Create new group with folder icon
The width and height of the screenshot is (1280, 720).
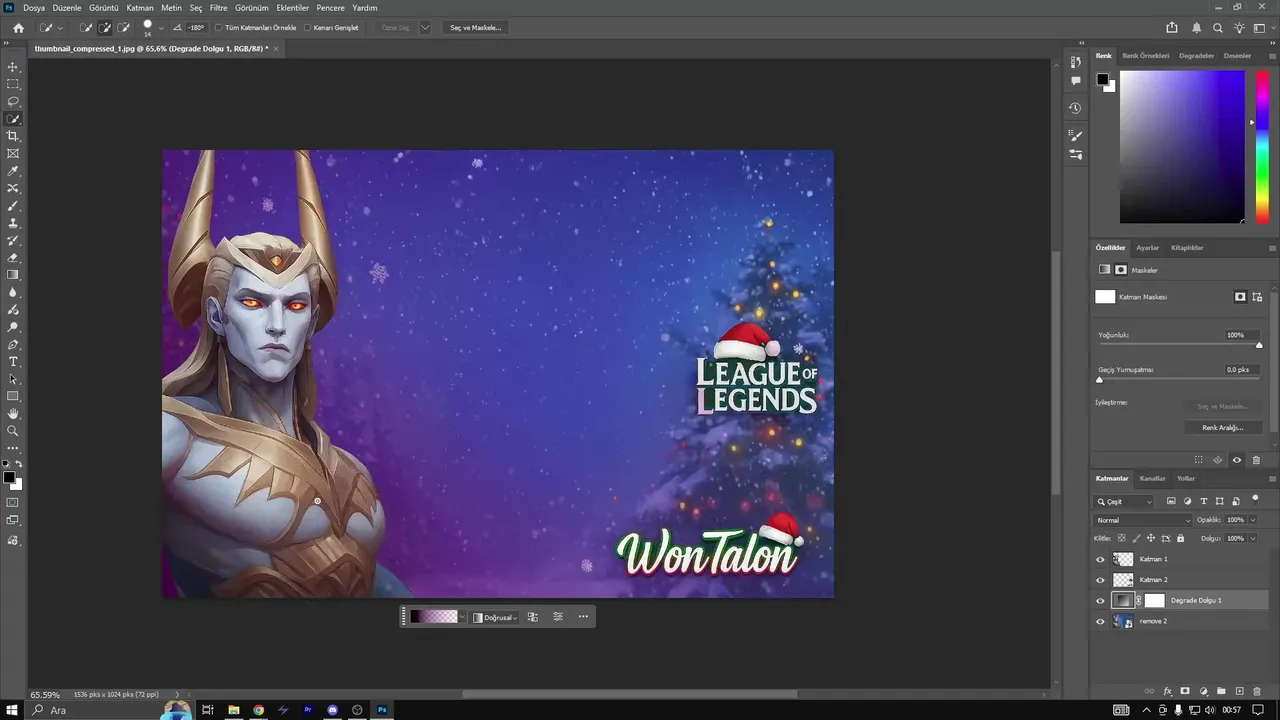(x=1221, y=691)
